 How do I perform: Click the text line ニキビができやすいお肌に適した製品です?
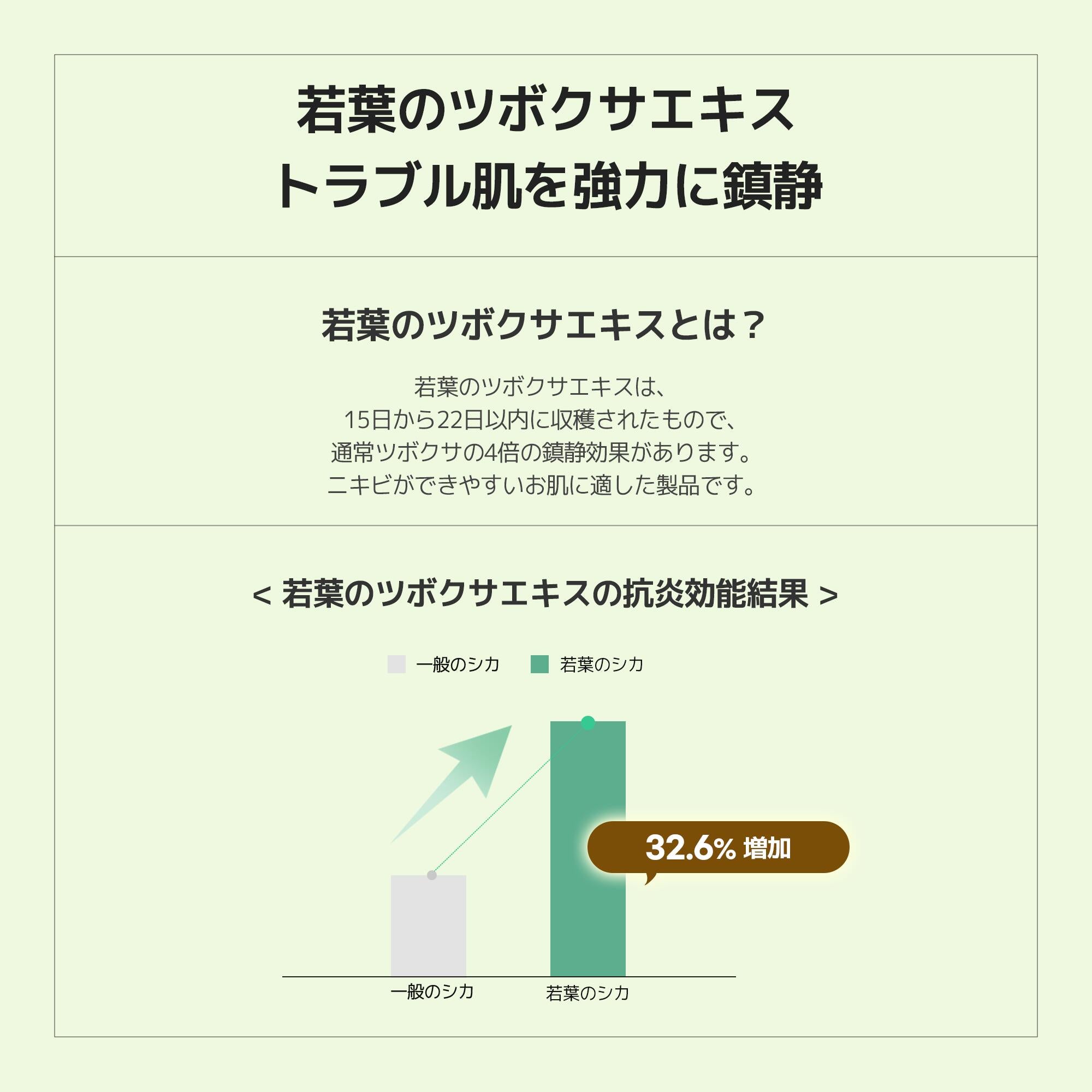(541, 485)
